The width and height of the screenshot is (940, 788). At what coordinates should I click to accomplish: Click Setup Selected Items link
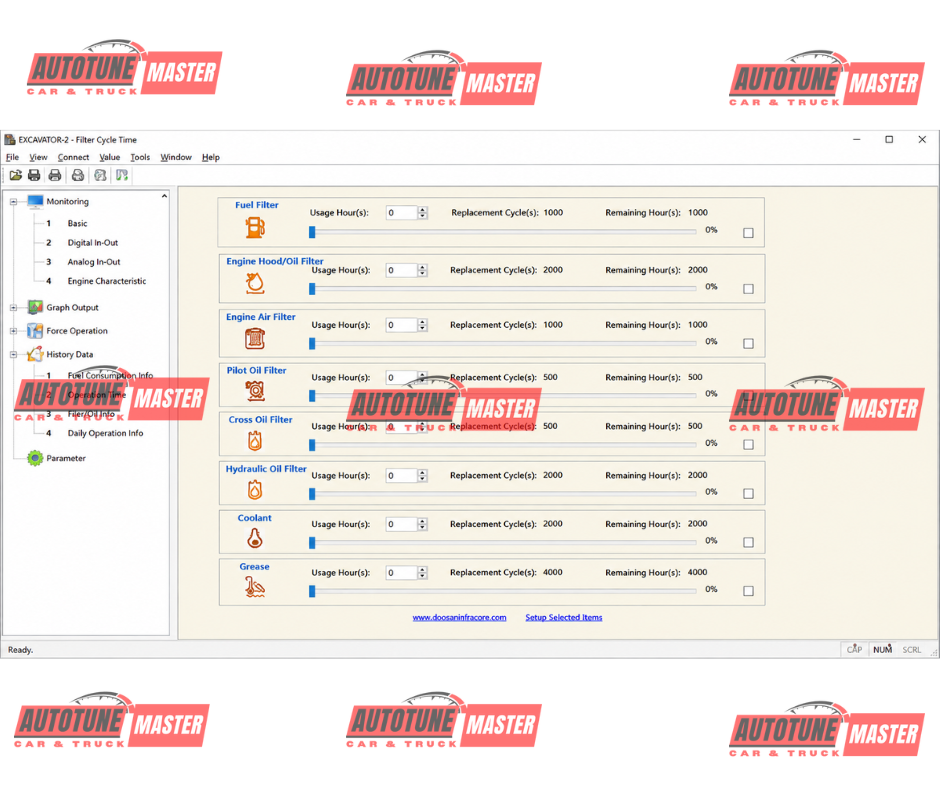click(x=564, y=617)
